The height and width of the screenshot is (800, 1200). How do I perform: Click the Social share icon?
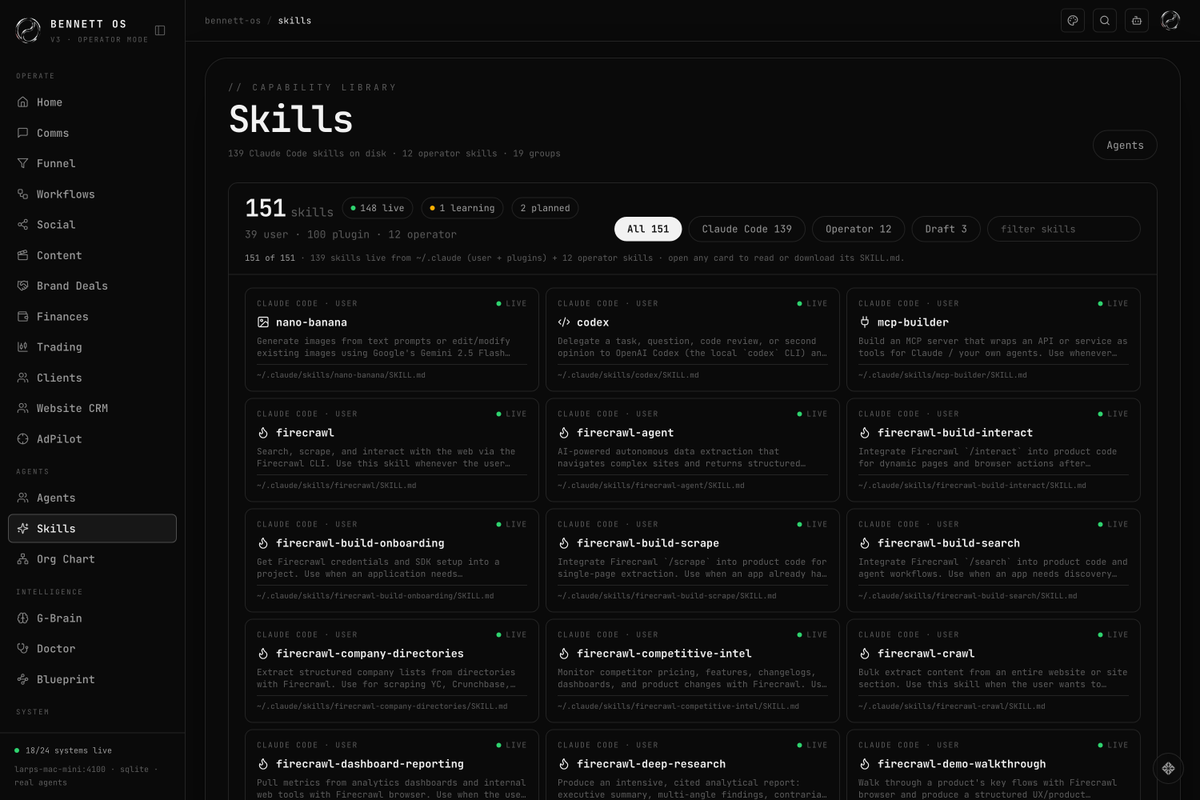(23, 225)
